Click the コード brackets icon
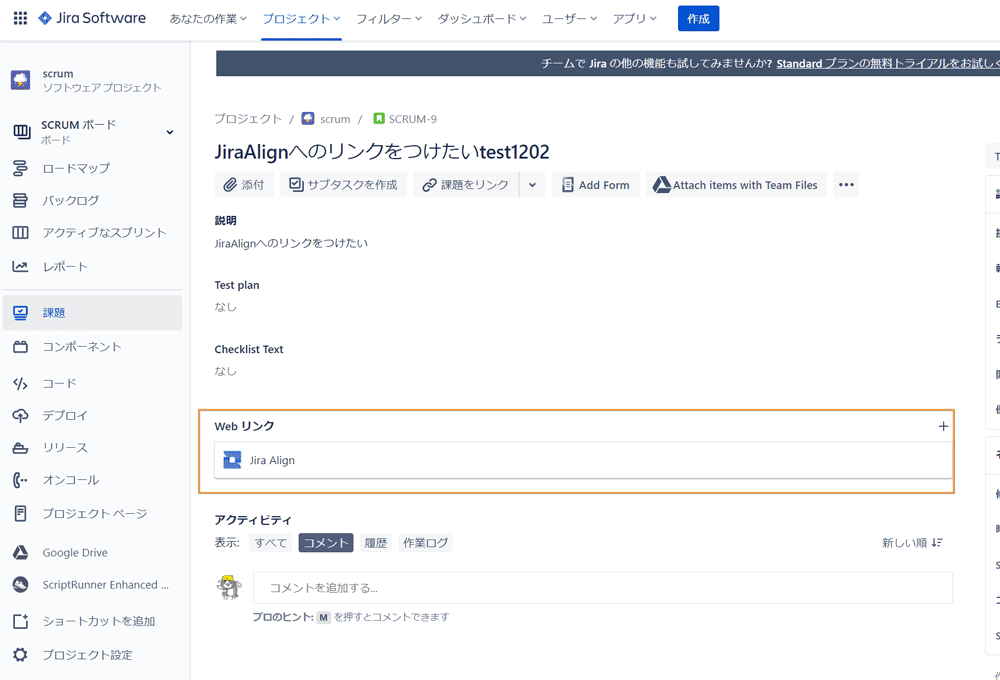 coord(20,383)
